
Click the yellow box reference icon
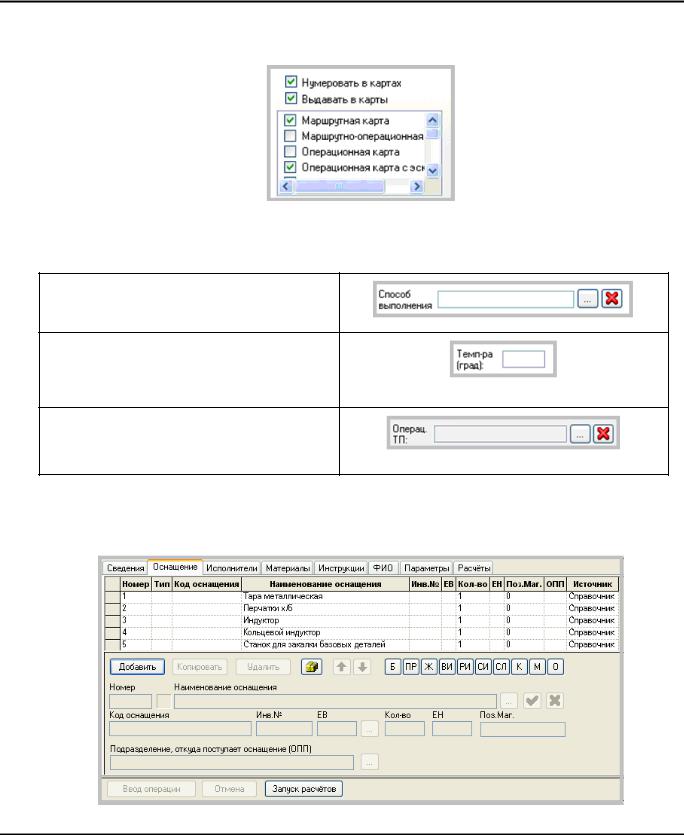tap(312, 667)
